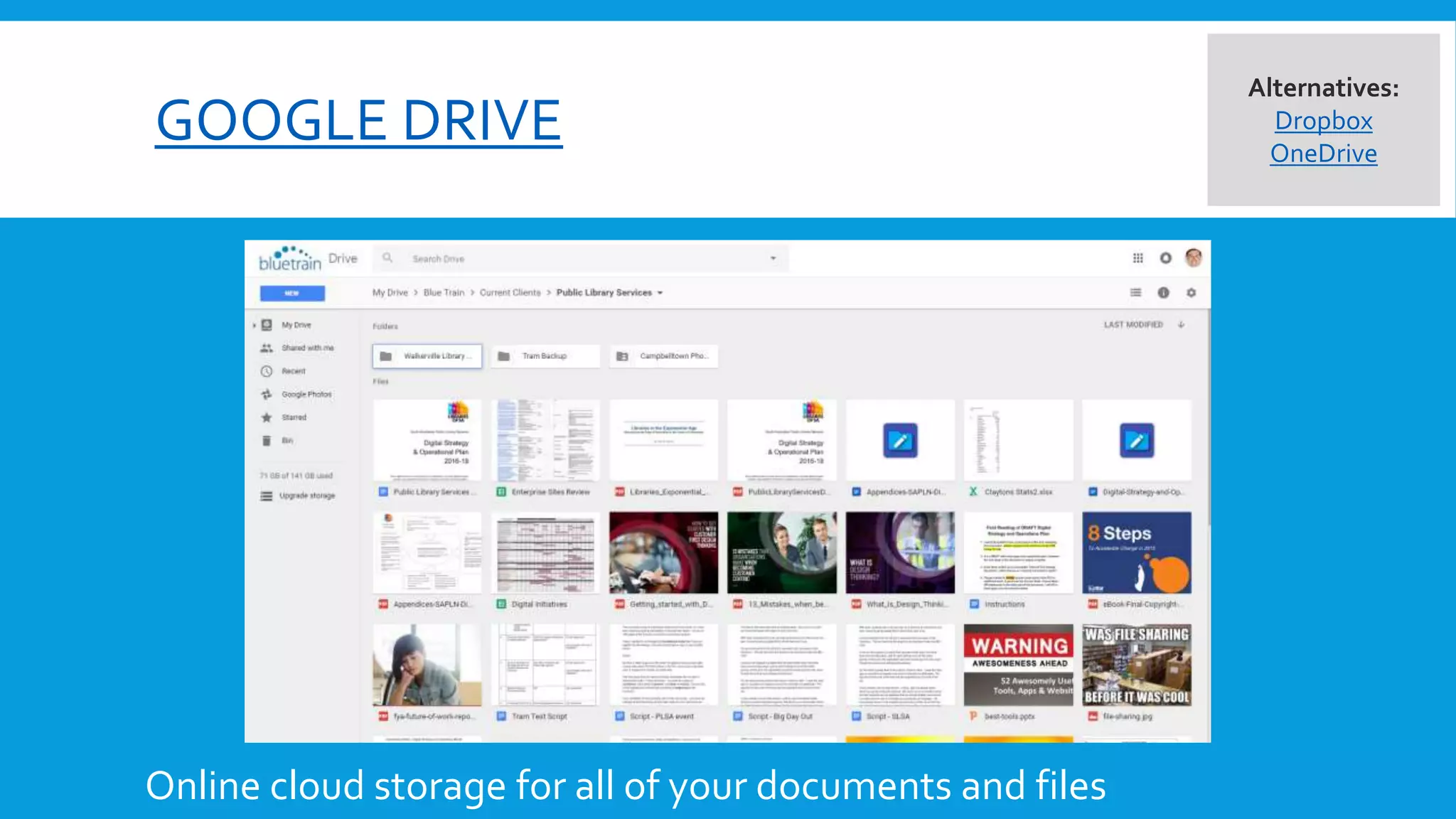Viewport: 1456px width, 819px height.
Task: Open Script - PLSA event thumbnail
Action: (x=663, y=665)
